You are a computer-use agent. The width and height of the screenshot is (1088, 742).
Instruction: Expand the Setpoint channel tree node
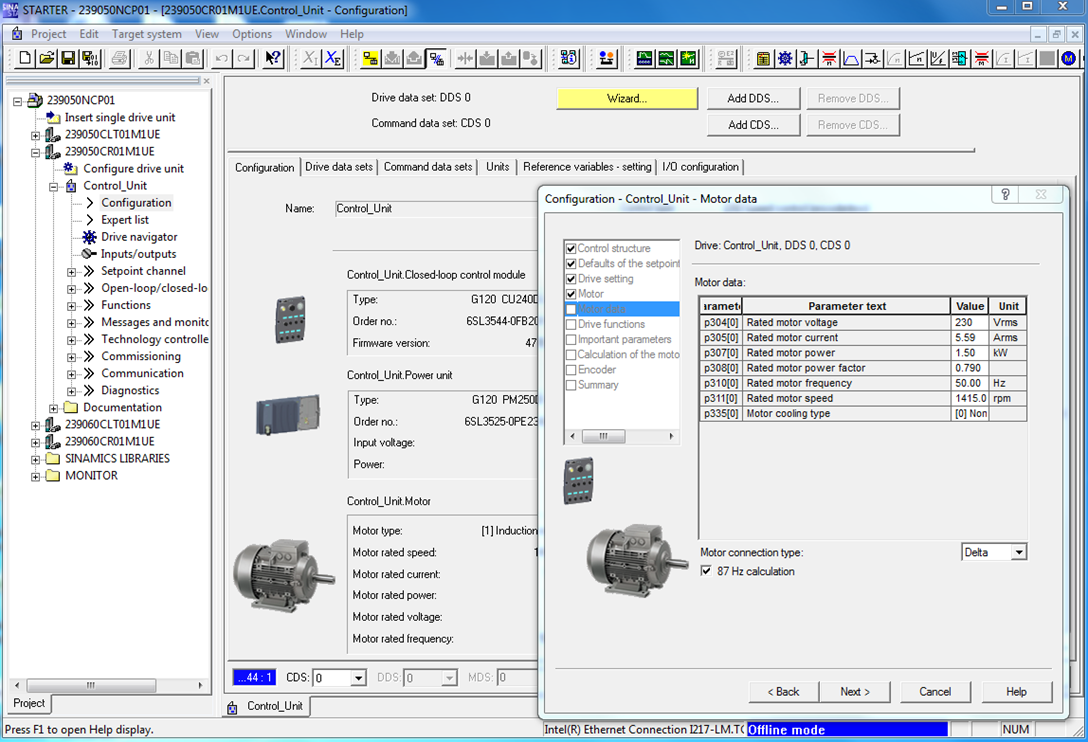point(72,271)
